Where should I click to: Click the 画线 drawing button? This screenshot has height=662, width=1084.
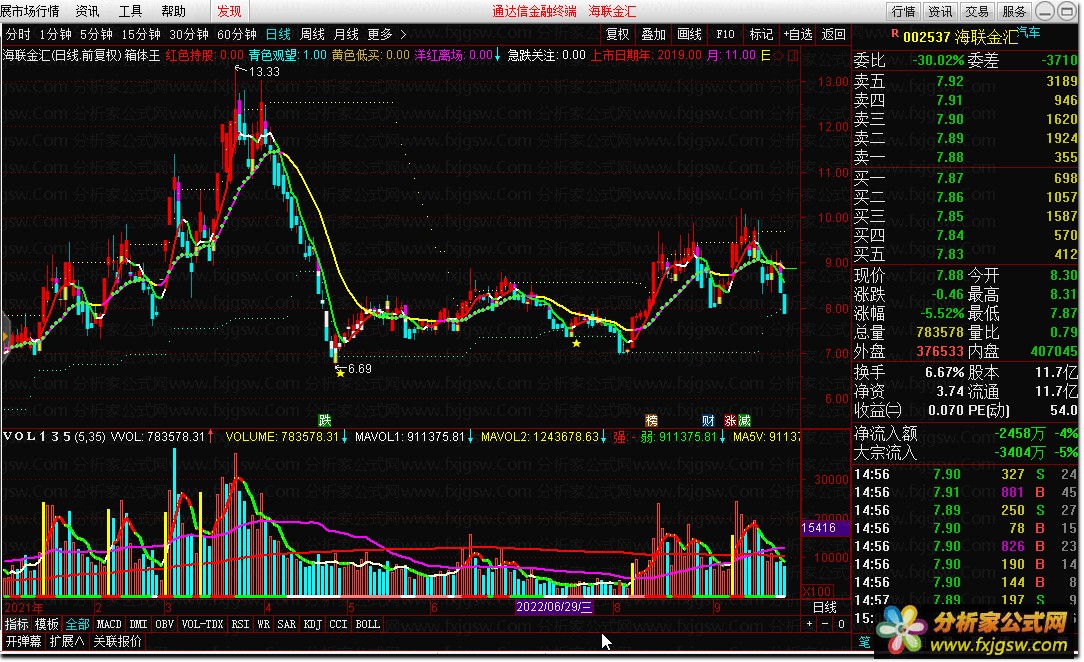pos(689,34)
